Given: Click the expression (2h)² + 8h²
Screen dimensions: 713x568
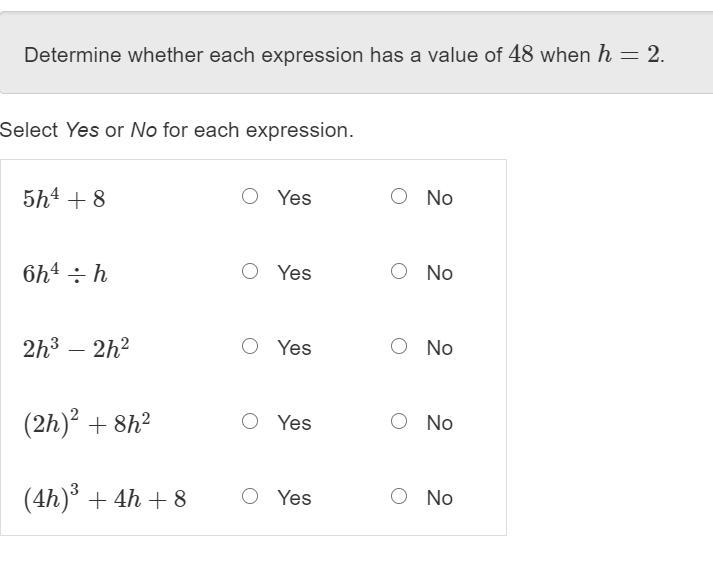Looking at the screenshot, I should [87, 423].
